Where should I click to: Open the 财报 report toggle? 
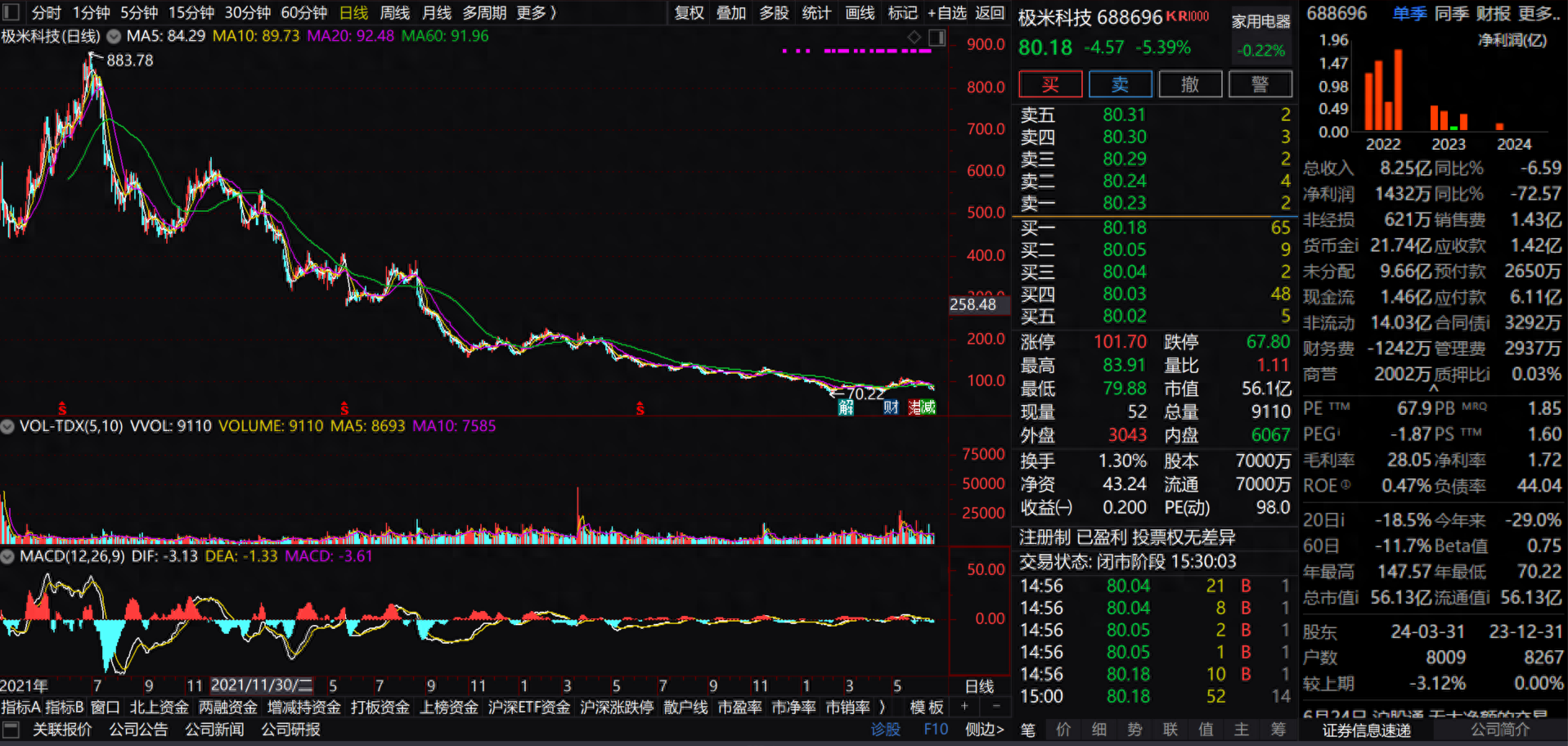pos(1494,14)
